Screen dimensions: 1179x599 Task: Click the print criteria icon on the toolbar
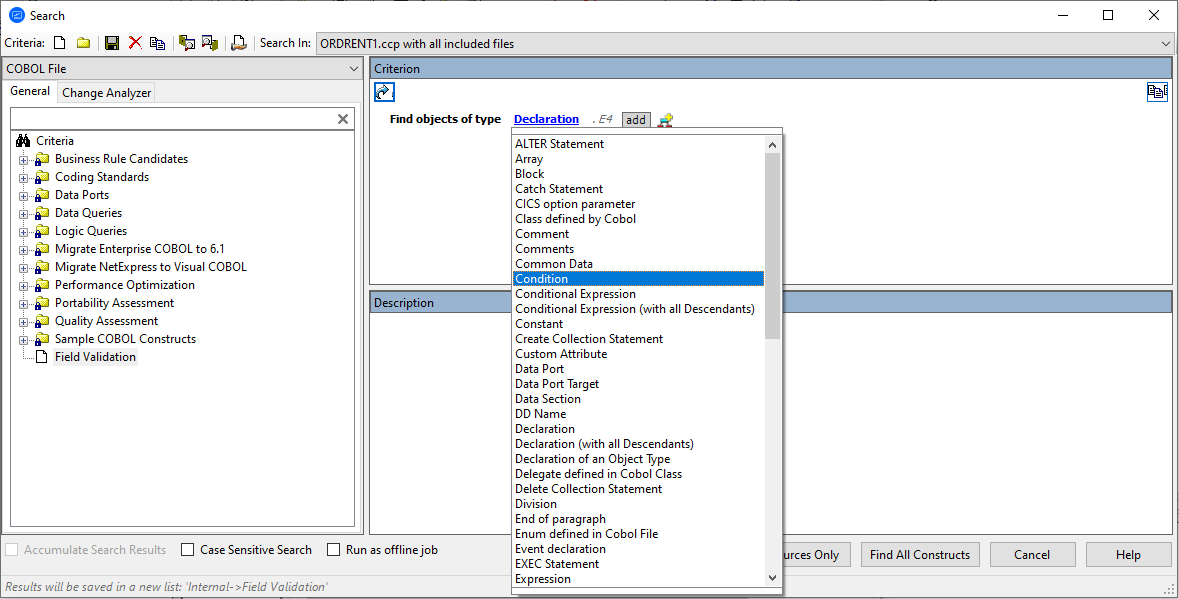(x=238, y=42)
